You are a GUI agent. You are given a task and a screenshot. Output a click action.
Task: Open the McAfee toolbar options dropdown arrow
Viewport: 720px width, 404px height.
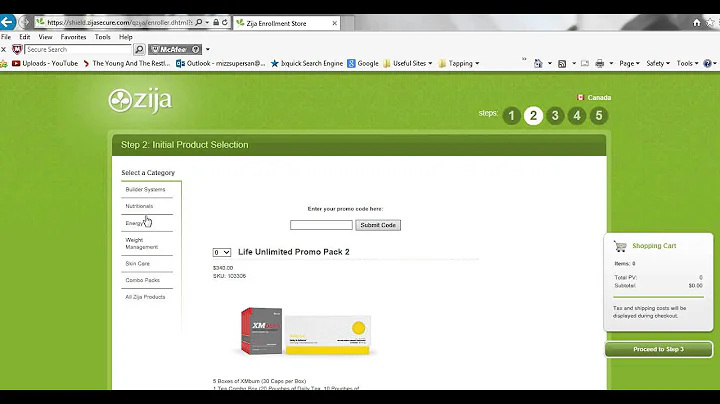pyautogui.click(x=208, y=49)
